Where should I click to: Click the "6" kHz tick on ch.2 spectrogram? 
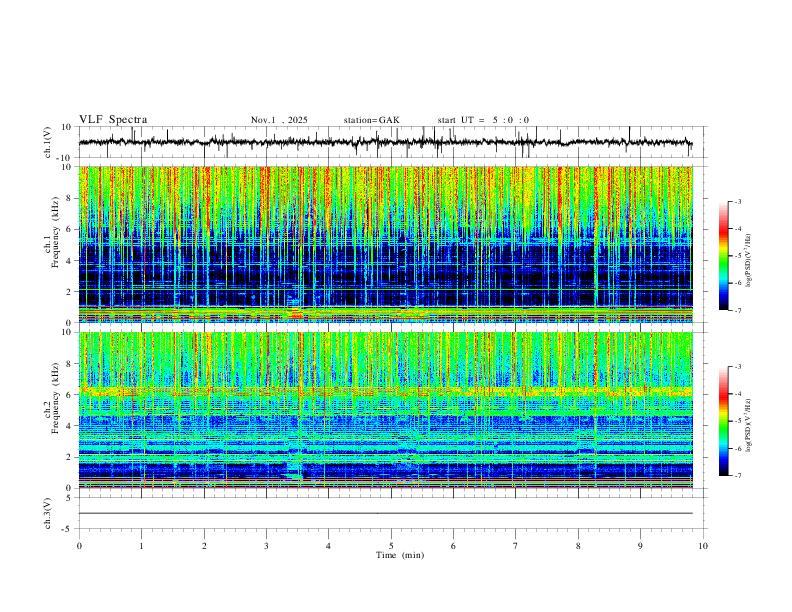(x=69, y=395)
